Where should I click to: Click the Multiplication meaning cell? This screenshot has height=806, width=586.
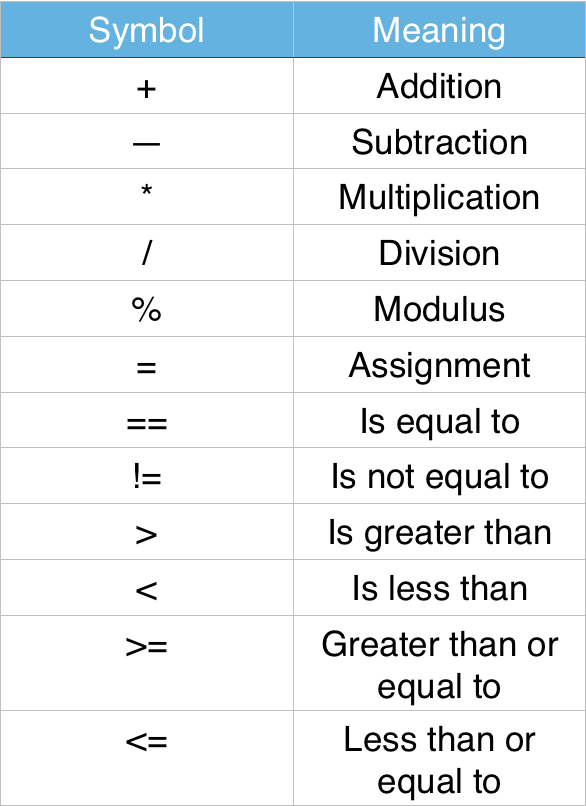pos(440,197)
